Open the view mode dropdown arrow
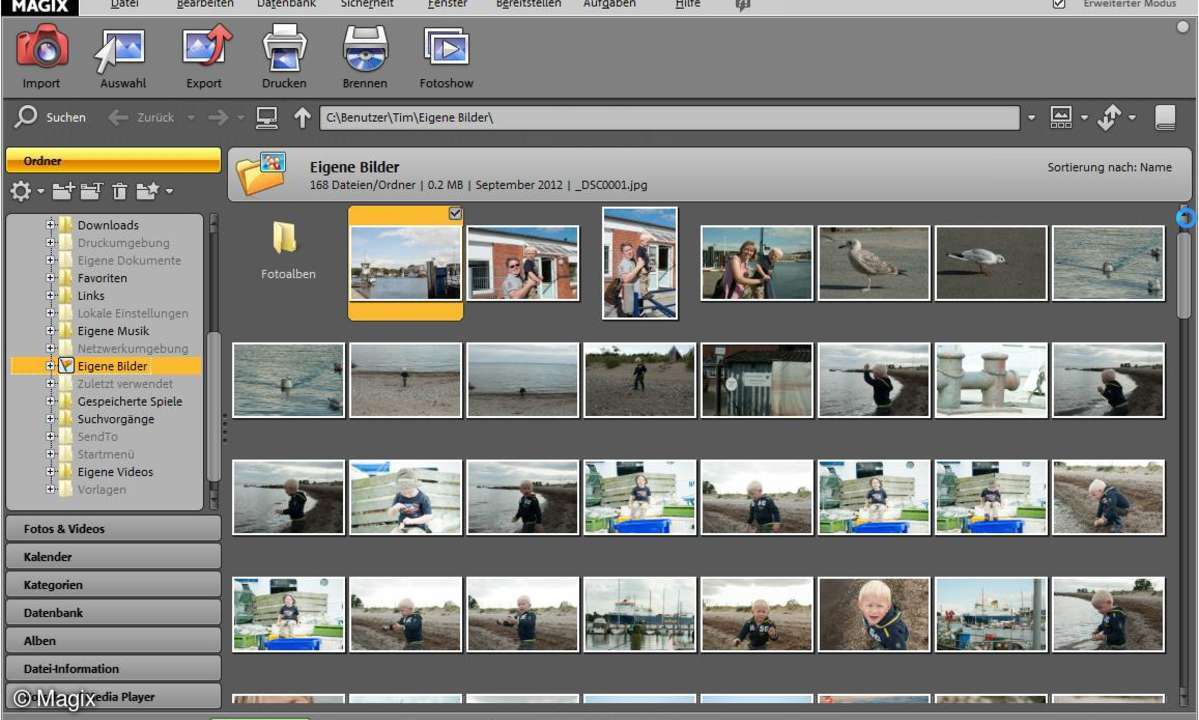1199x720 pixels. [1084, 118]
